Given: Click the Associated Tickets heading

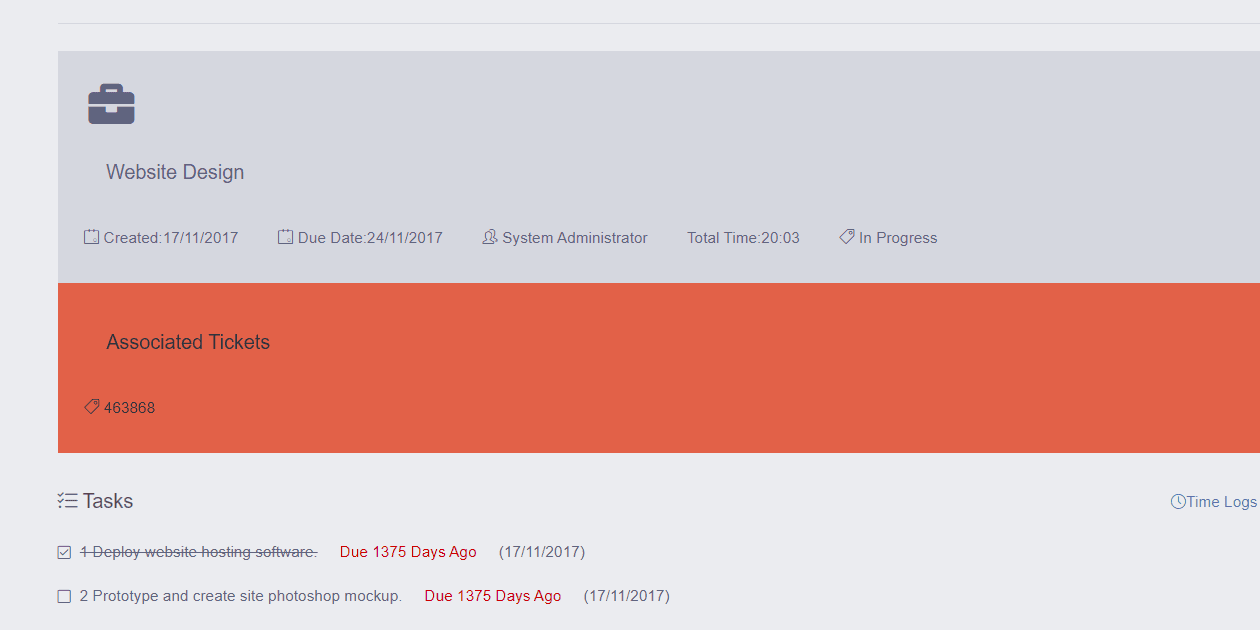Looking at the screenshot, I should (188, 342).
